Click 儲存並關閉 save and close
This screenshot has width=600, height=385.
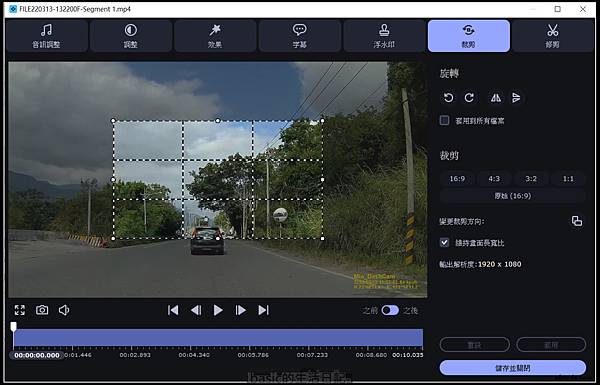pos(513,368)
